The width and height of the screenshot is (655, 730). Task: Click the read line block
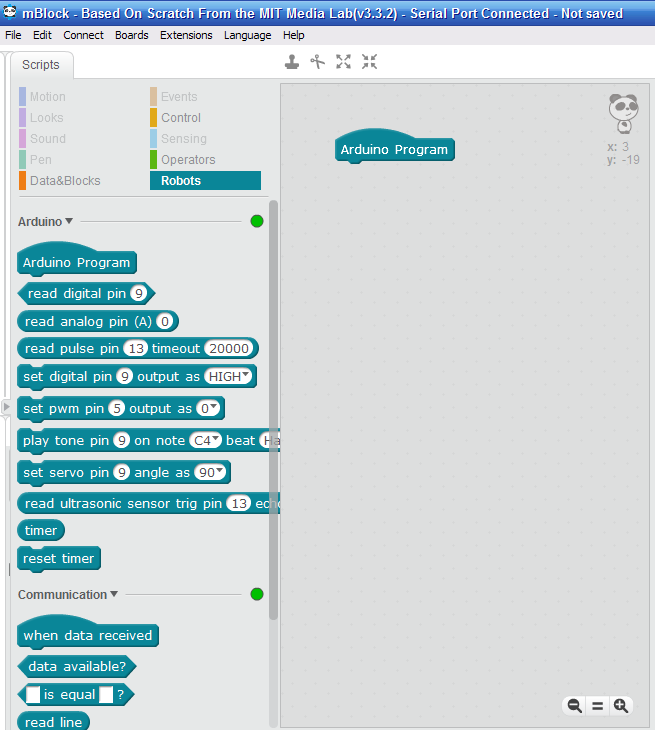pos(53,722)
